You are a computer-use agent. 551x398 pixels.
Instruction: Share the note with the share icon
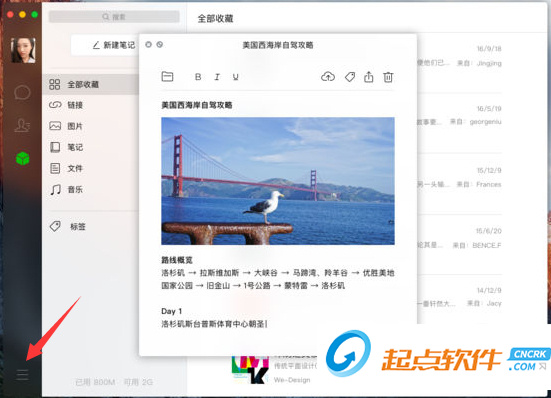tap(369, 77)
